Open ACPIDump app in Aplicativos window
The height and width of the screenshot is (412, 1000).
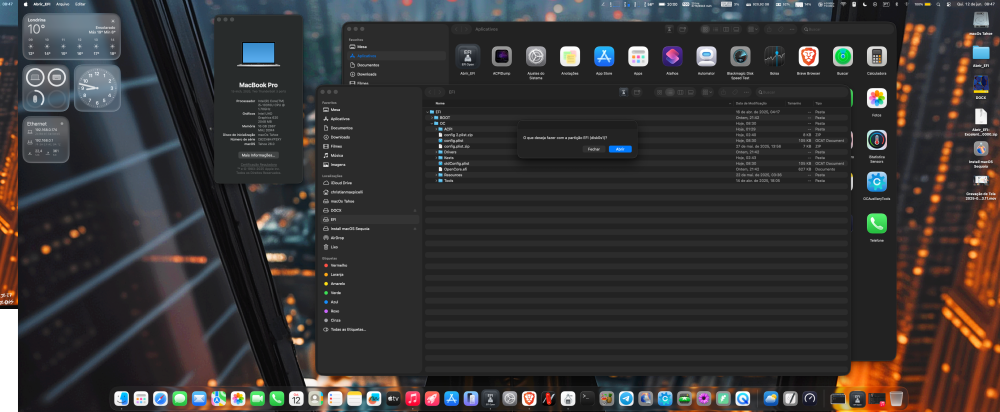501,57
